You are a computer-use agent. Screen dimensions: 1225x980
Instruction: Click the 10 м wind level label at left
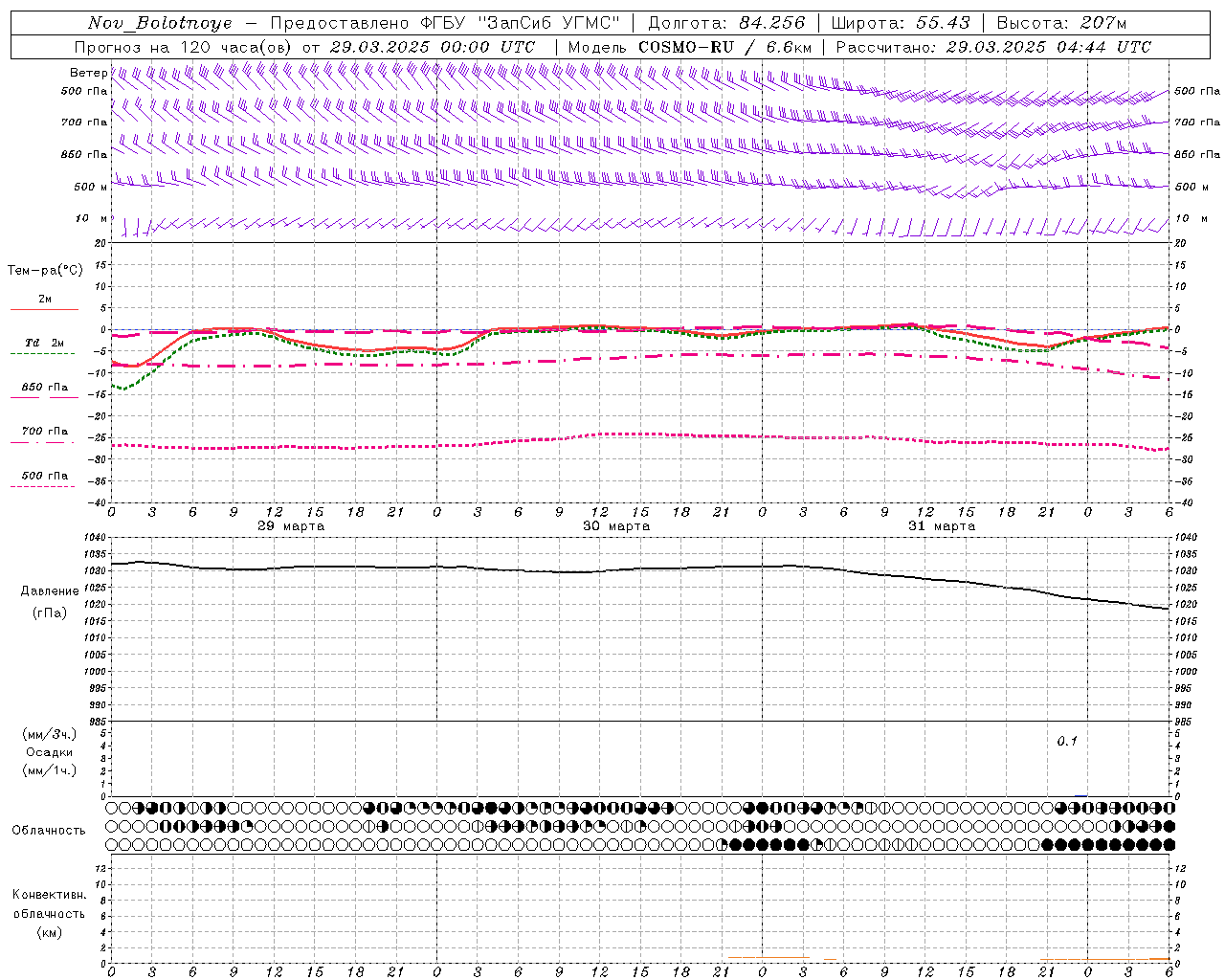91,218
